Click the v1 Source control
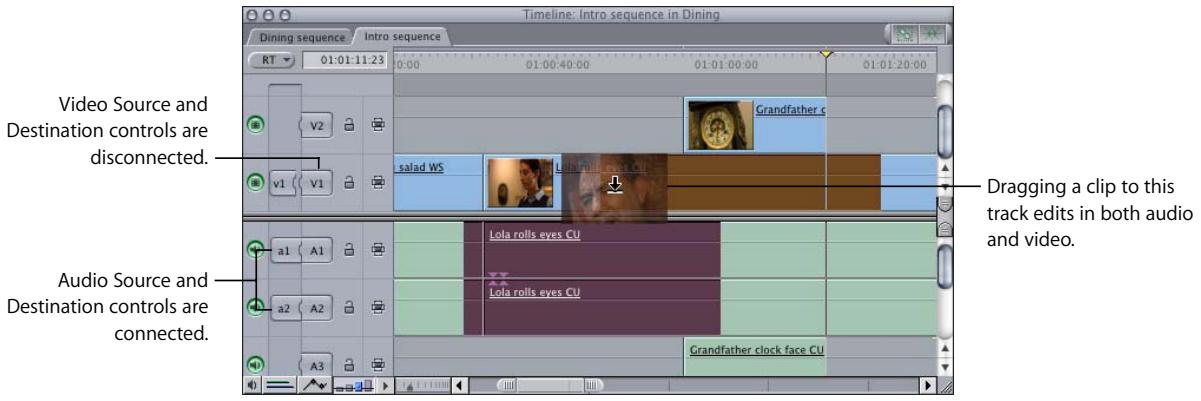 pyautogui.click(x=284, y=183)
